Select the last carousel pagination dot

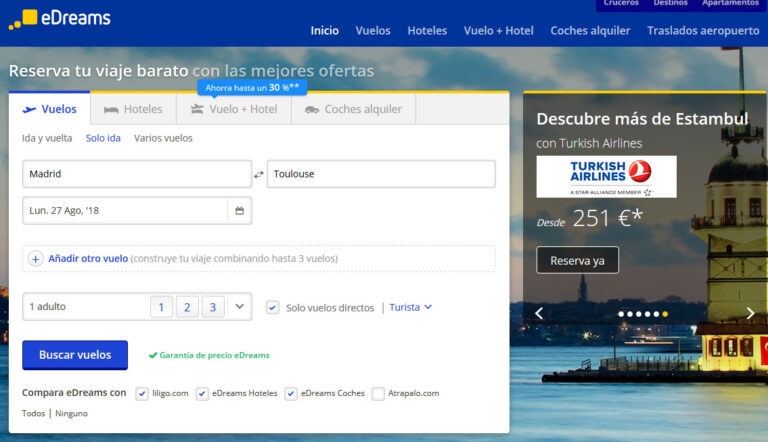tap(666, 314)
